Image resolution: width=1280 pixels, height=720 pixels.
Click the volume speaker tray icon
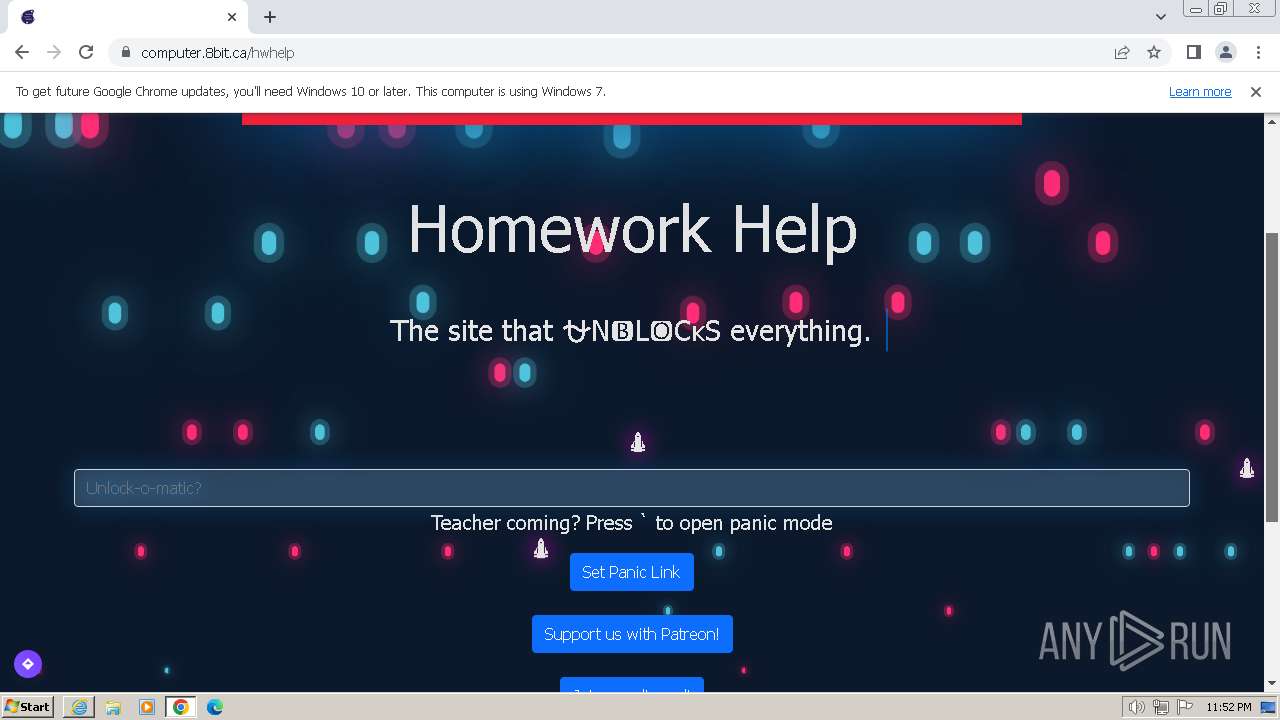pos(1137,707)
